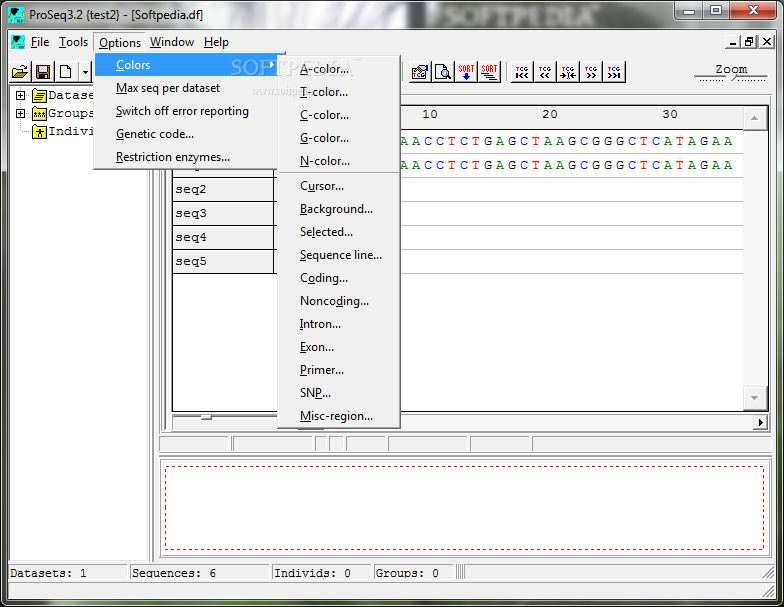This screenshot has height=607, width=784.
Task: Open Genetic code... option
Action: click(186, 134)
